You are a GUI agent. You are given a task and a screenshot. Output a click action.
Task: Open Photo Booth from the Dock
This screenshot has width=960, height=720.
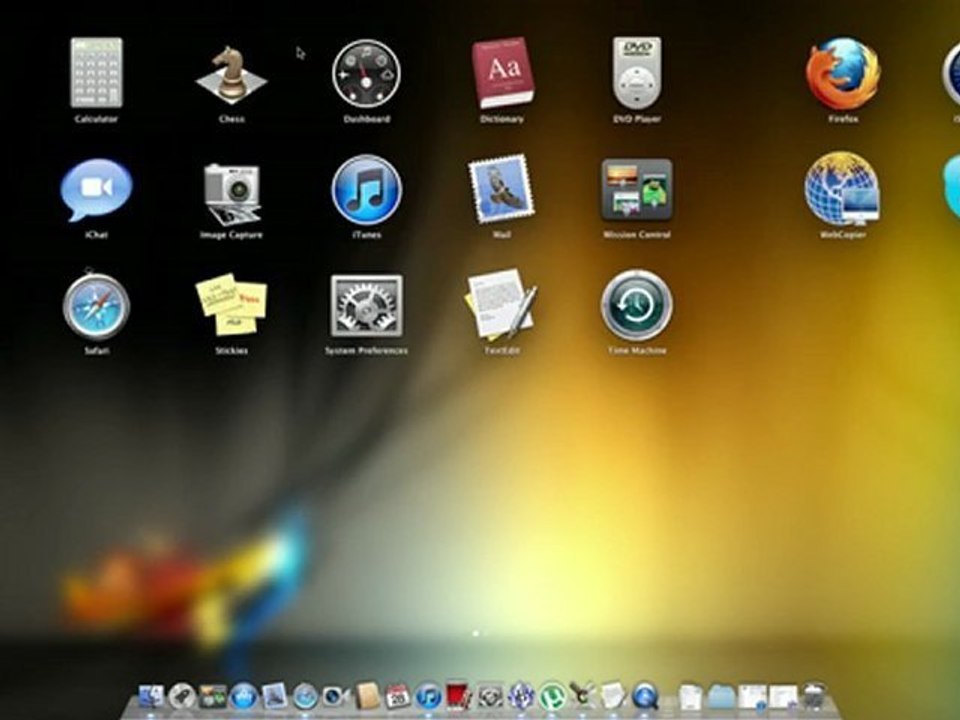click(x=459, y=696)
